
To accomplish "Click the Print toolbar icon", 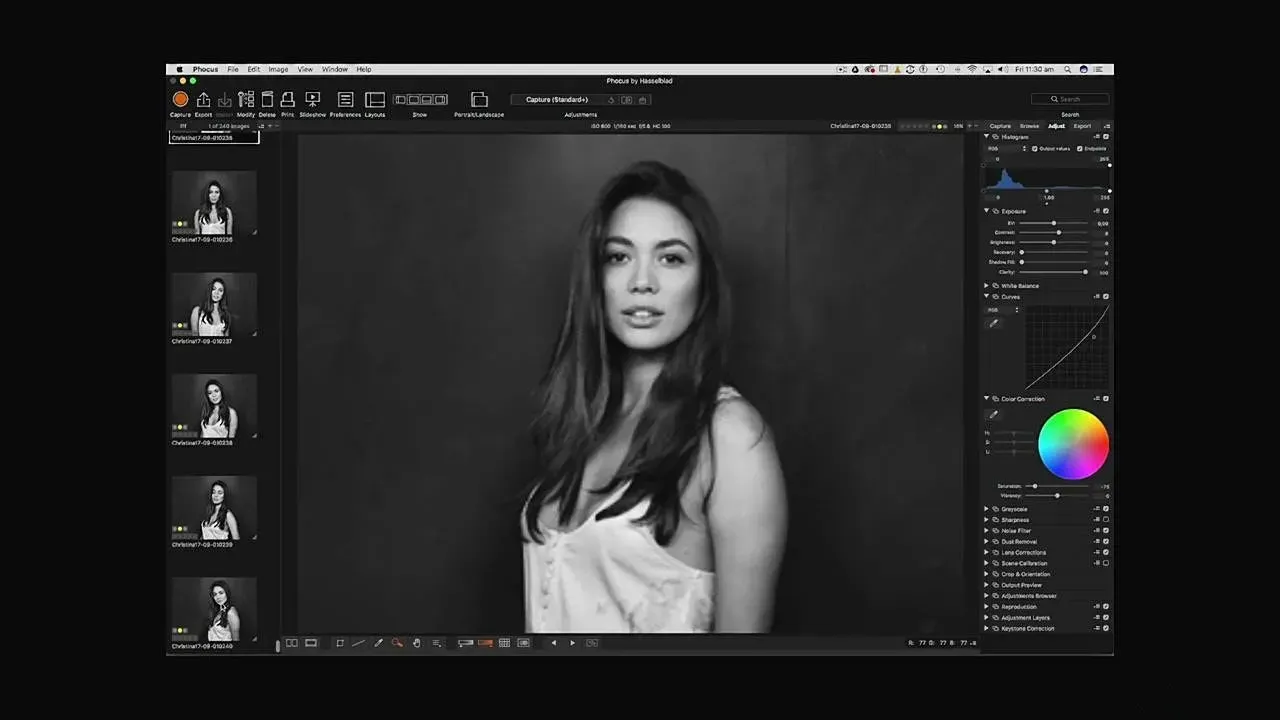I will point(287,99).
